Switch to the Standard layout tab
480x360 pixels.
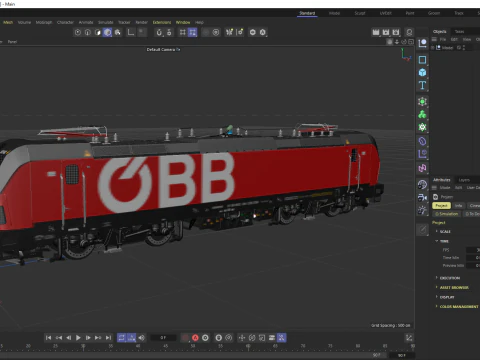pyautogui.click(x=307, y=13)
